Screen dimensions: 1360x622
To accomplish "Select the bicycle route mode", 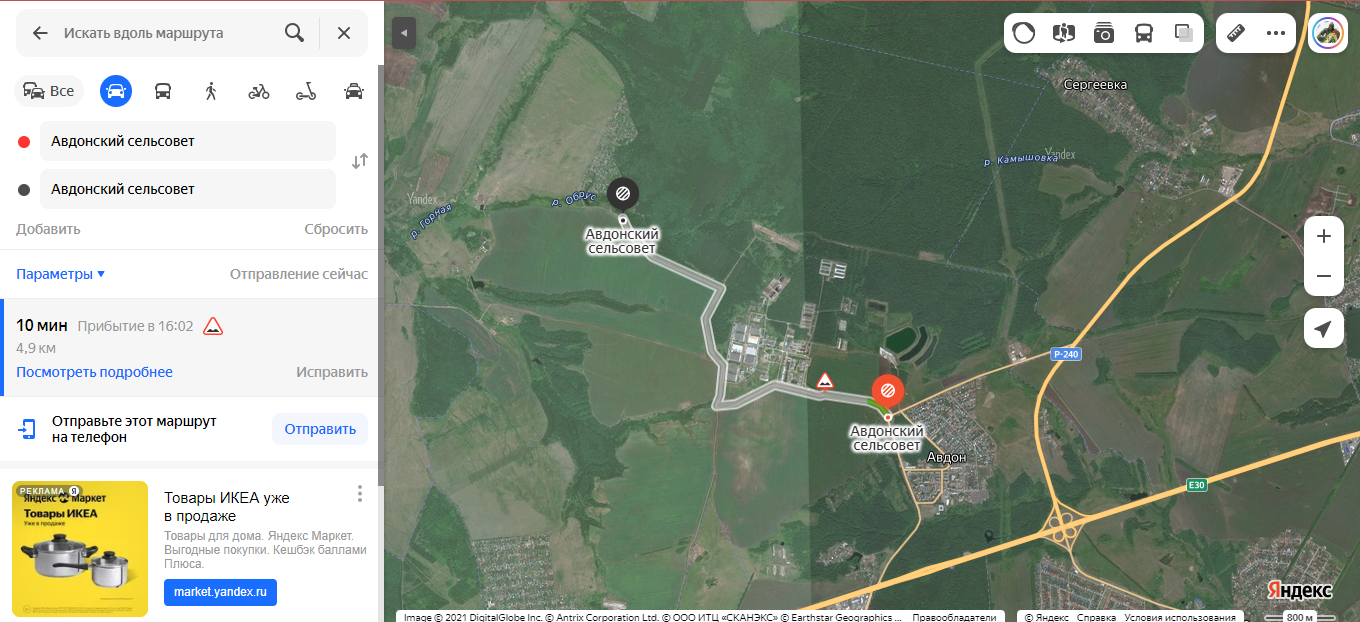I will coord(259,91).
